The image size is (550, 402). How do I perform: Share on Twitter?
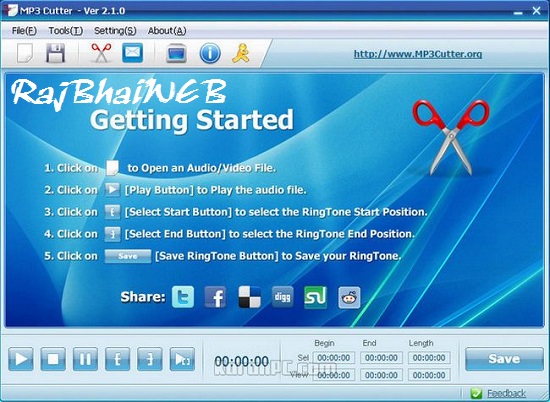coord(183,297)
